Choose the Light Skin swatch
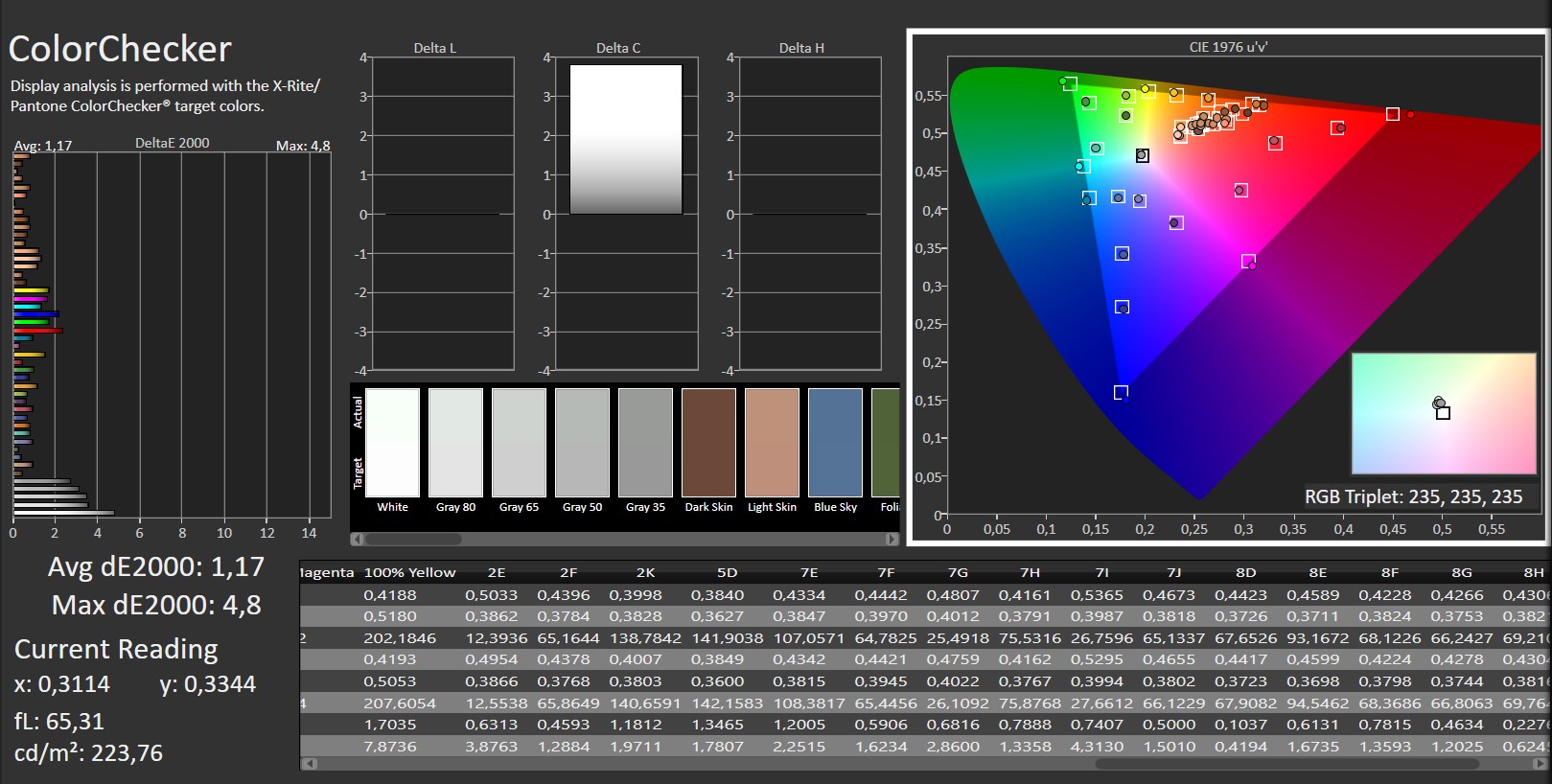Image resolution: width=1552 pixels, height=784 pixels. point(772,442)
